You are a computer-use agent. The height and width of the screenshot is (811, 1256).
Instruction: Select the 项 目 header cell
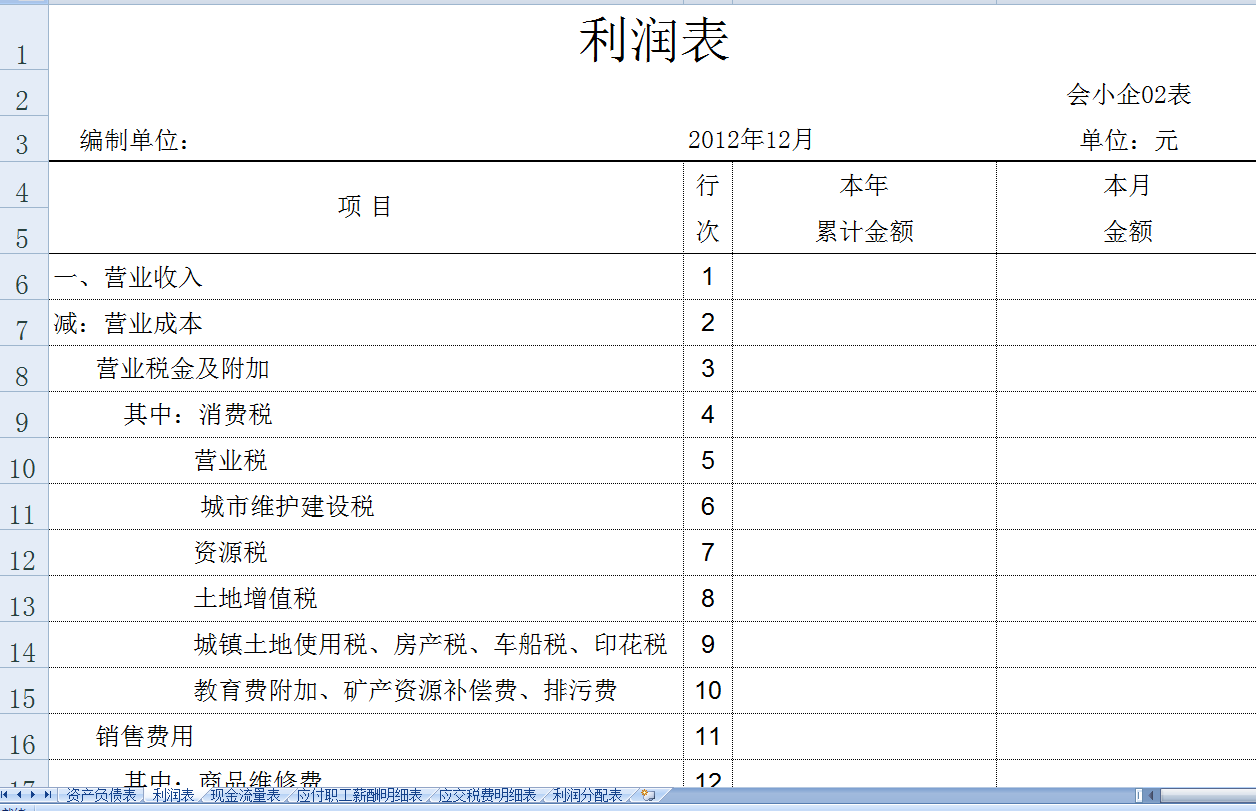tap(366, 207)
